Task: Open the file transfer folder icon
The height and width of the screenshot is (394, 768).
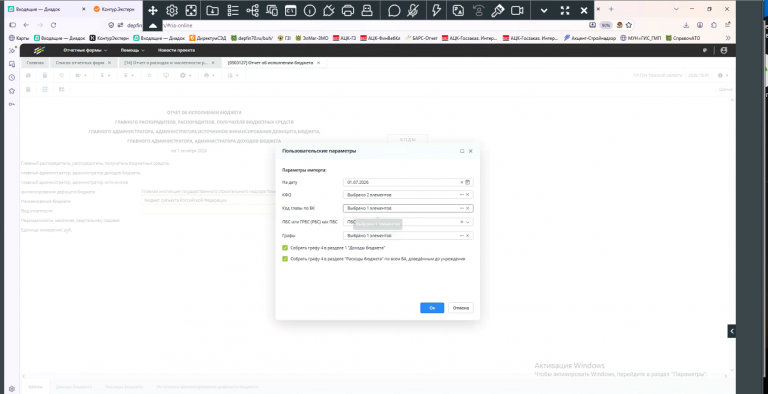Action: click(213, 10)
